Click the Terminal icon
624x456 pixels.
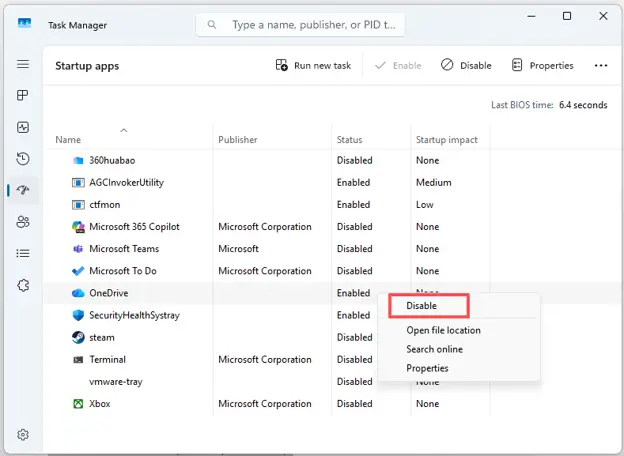point(78,360)
